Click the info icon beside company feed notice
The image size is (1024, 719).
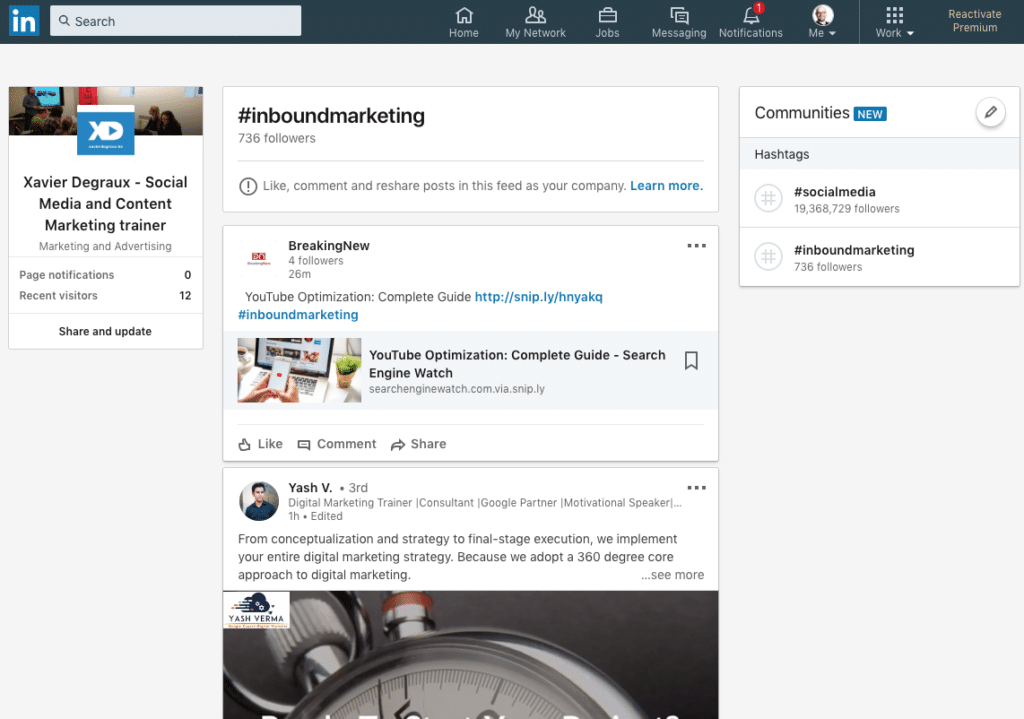coord(248,186)
